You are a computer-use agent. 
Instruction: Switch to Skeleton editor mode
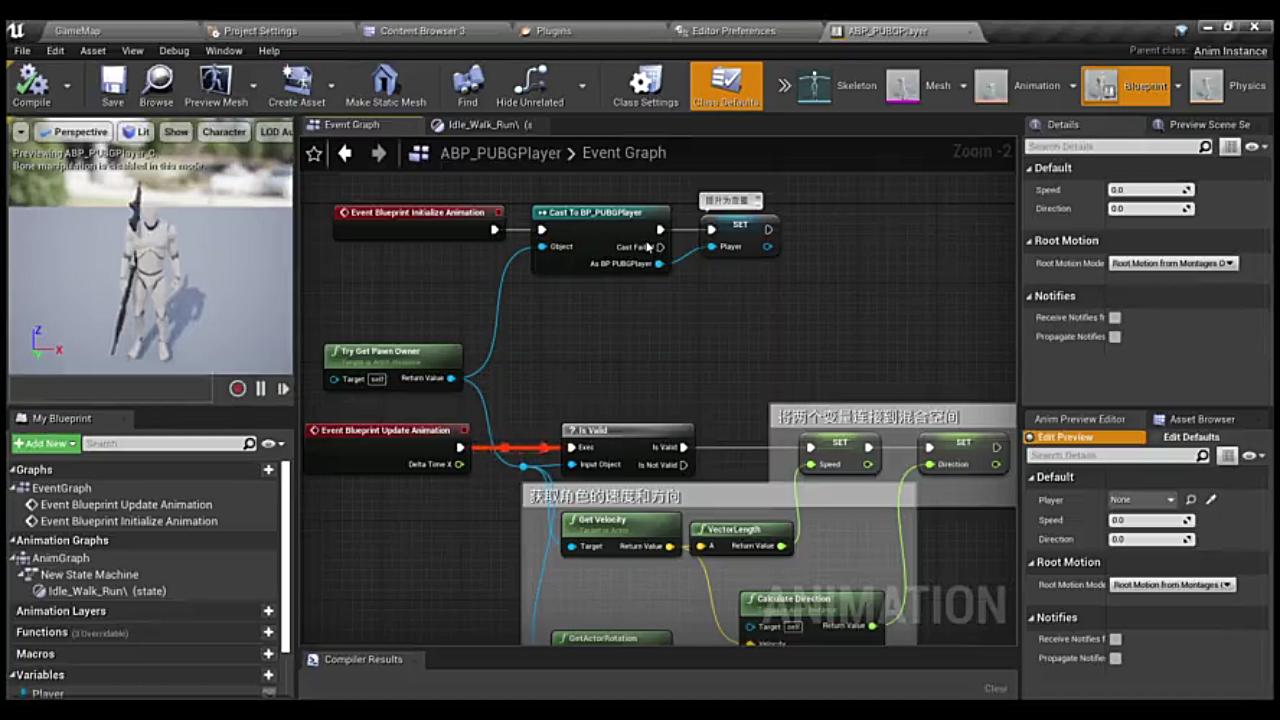[x=838, y=86]
